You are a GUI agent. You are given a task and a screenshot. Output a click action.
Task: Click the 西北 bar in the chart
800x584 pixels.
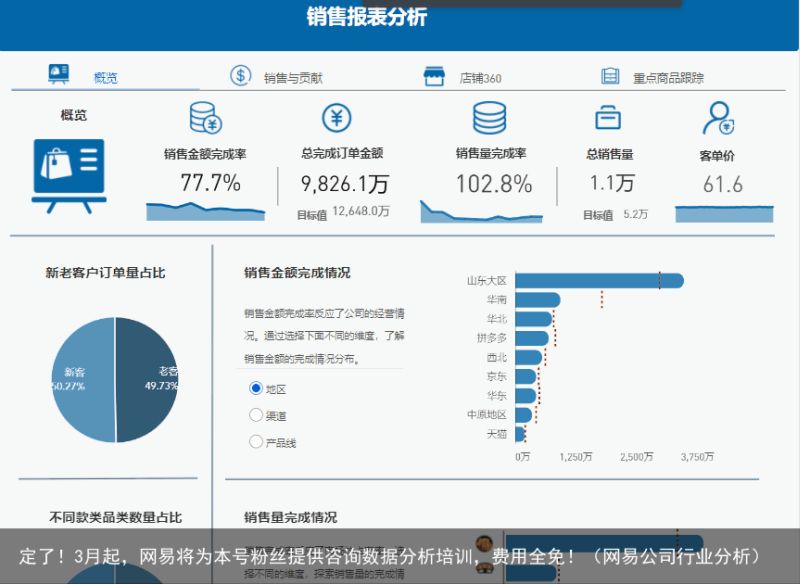click(529, 358)
